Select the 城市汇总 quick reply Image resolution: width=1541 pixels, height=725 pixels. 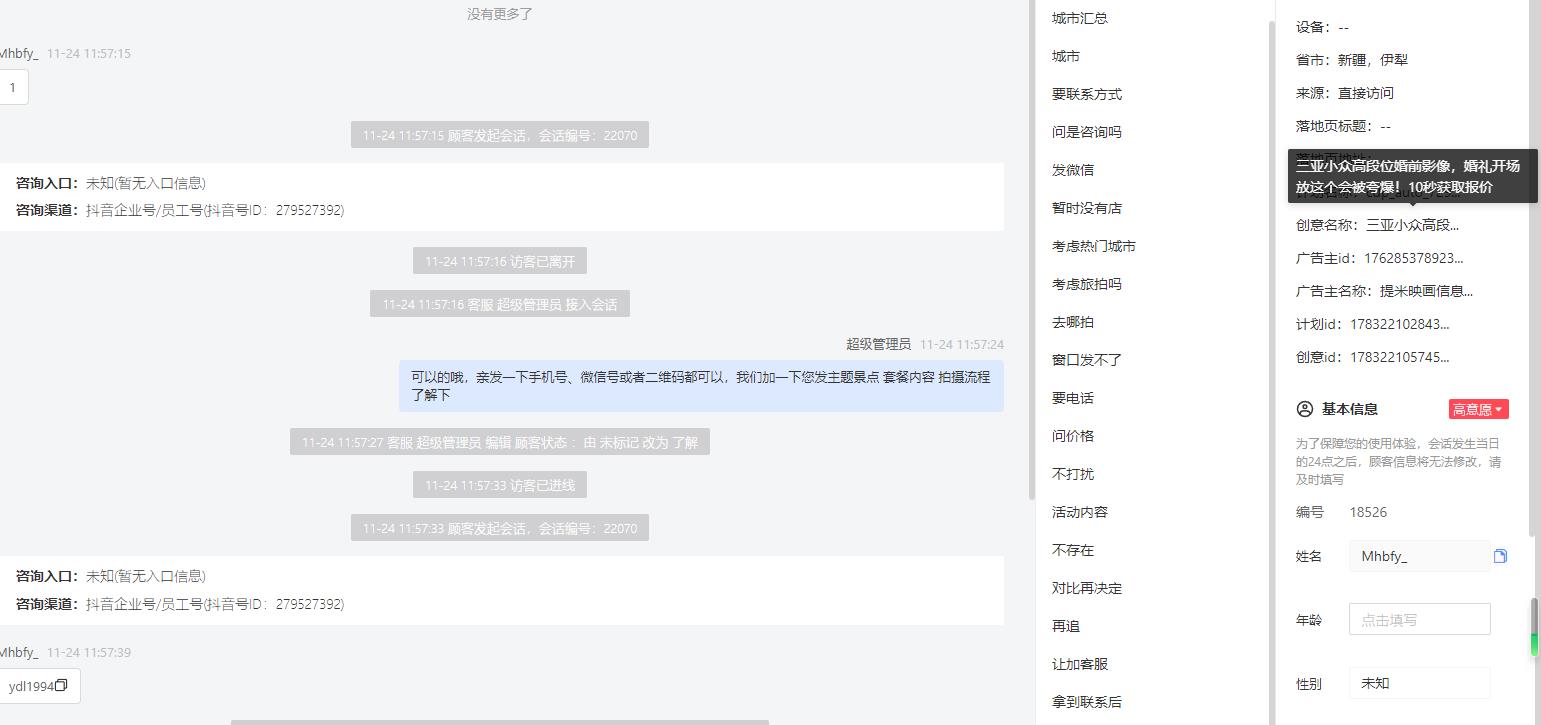tap(1080, 18)
